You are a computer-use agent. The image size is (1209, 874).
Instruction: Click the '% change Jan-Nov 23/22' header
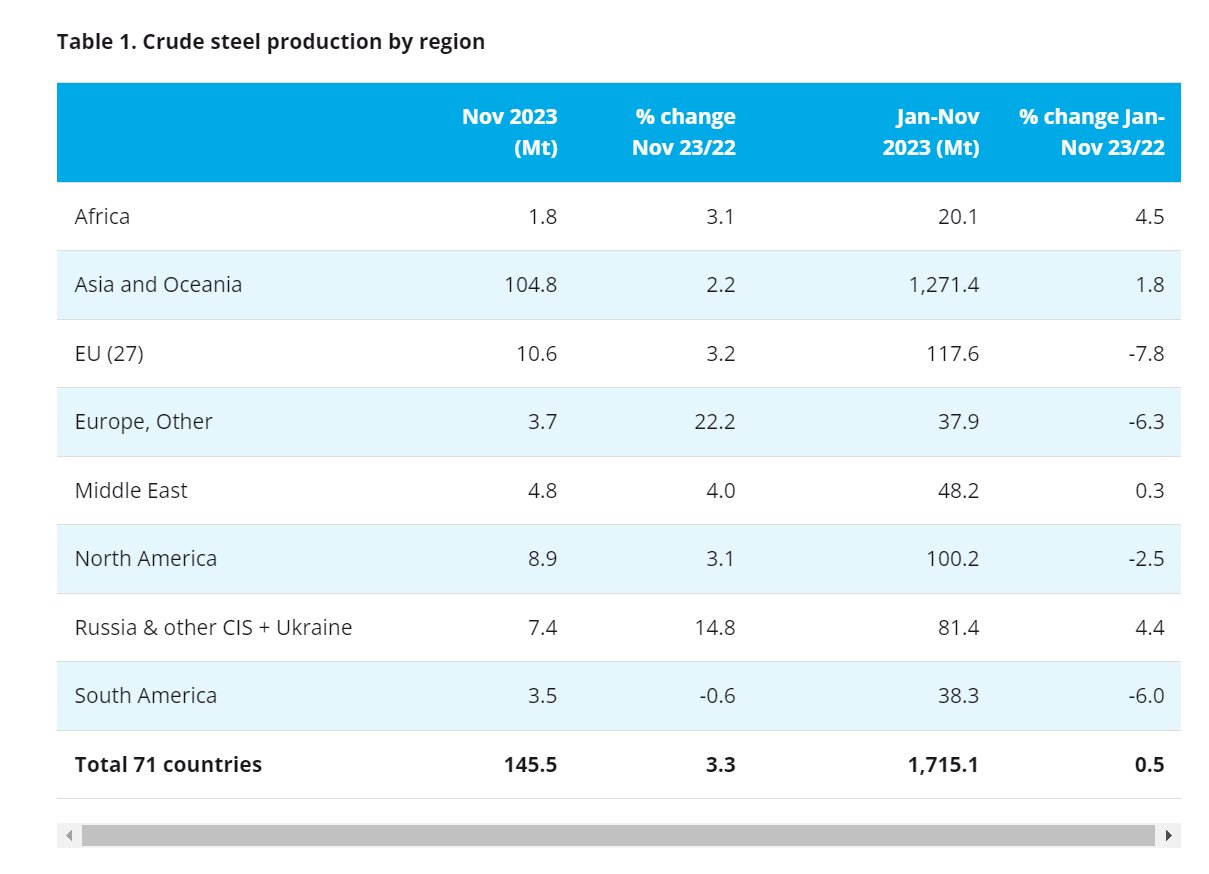1091,132
